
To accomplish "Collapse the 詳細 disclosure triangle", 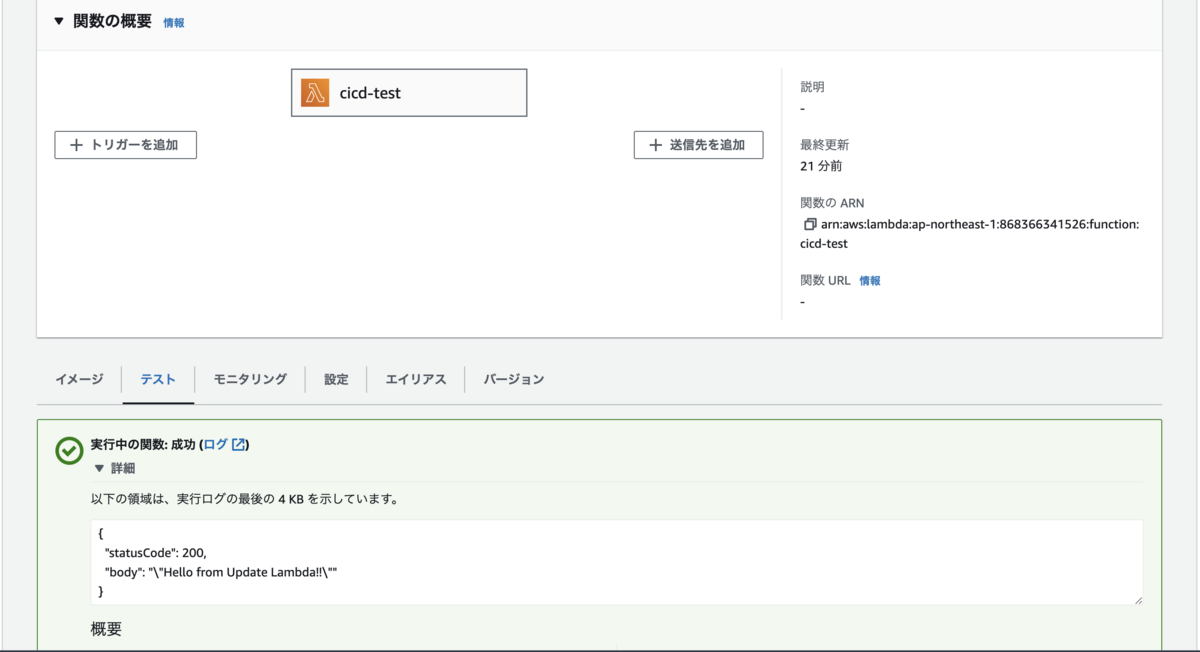I will [x=99, y=468].
